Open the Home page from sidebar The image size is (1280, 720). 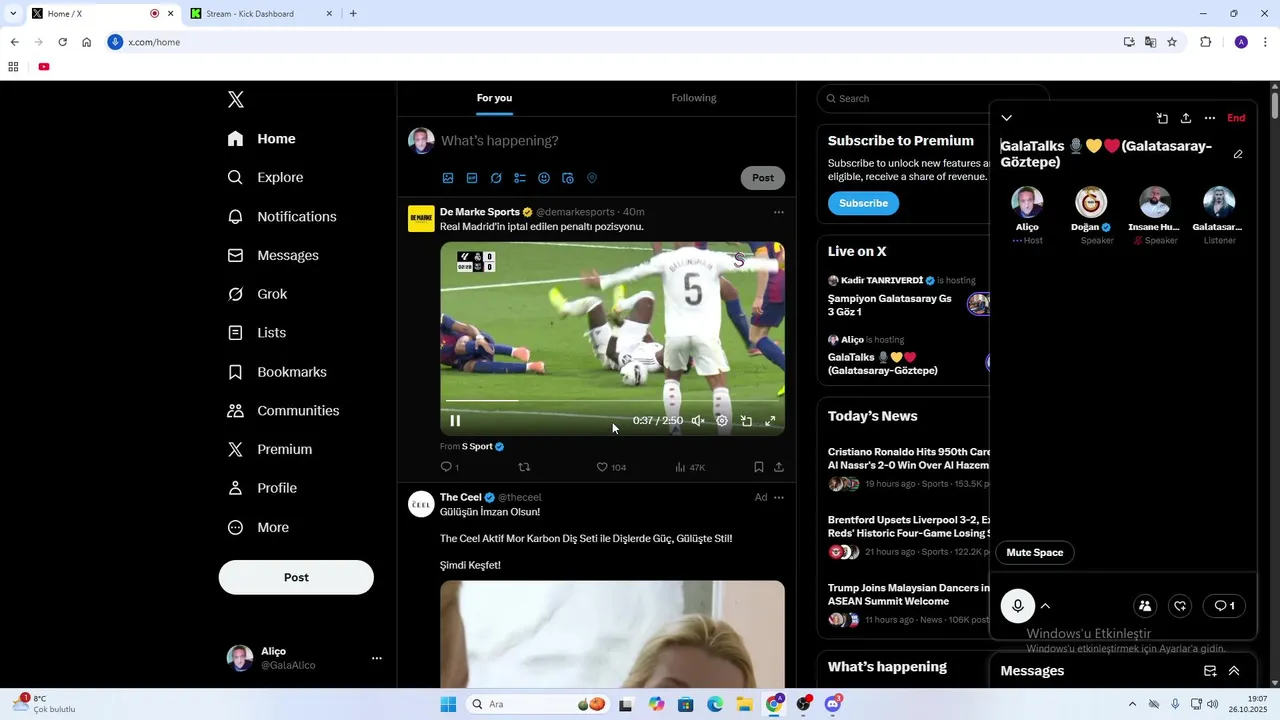coord(261,139)
